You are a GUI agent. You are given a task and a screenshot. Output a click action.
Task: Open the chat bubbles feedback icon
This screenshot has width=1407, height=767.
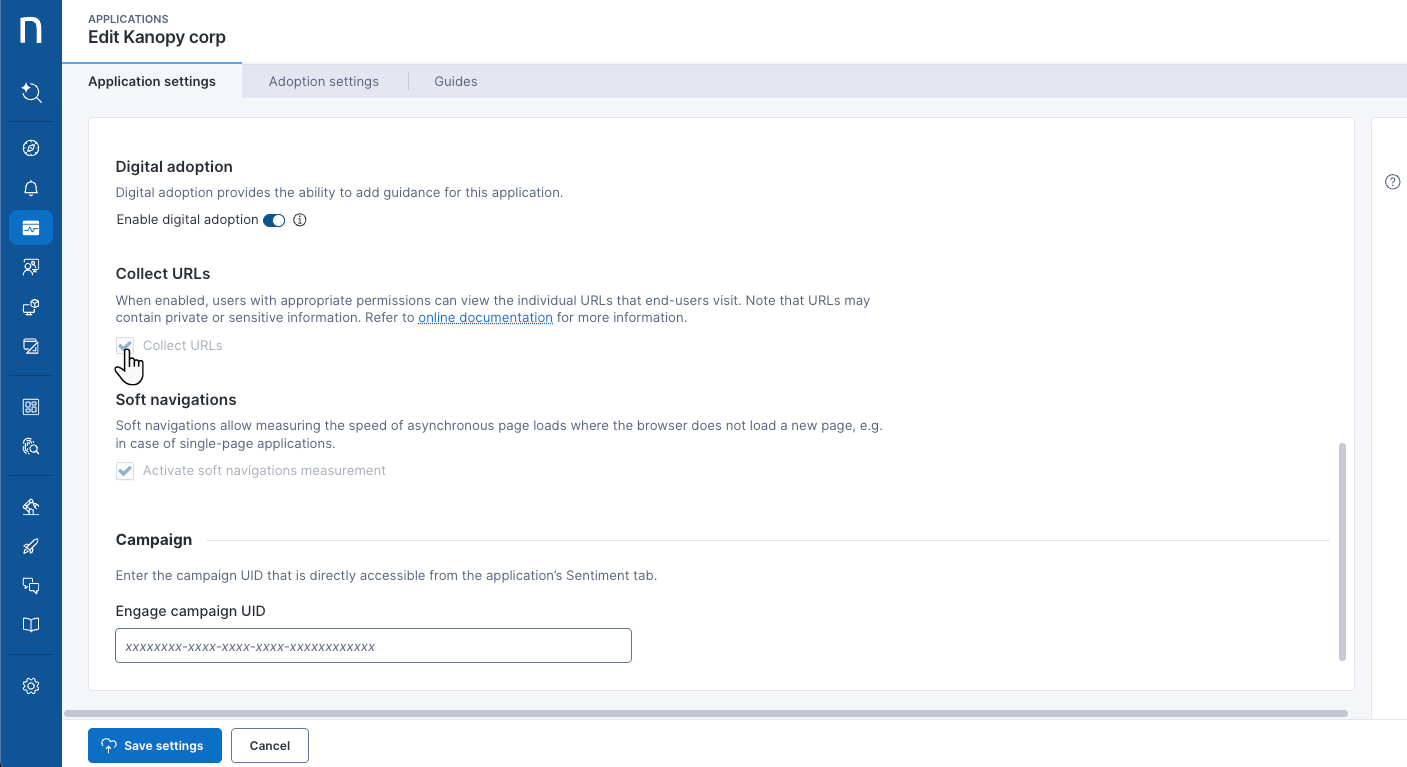[x=31, y=585]
